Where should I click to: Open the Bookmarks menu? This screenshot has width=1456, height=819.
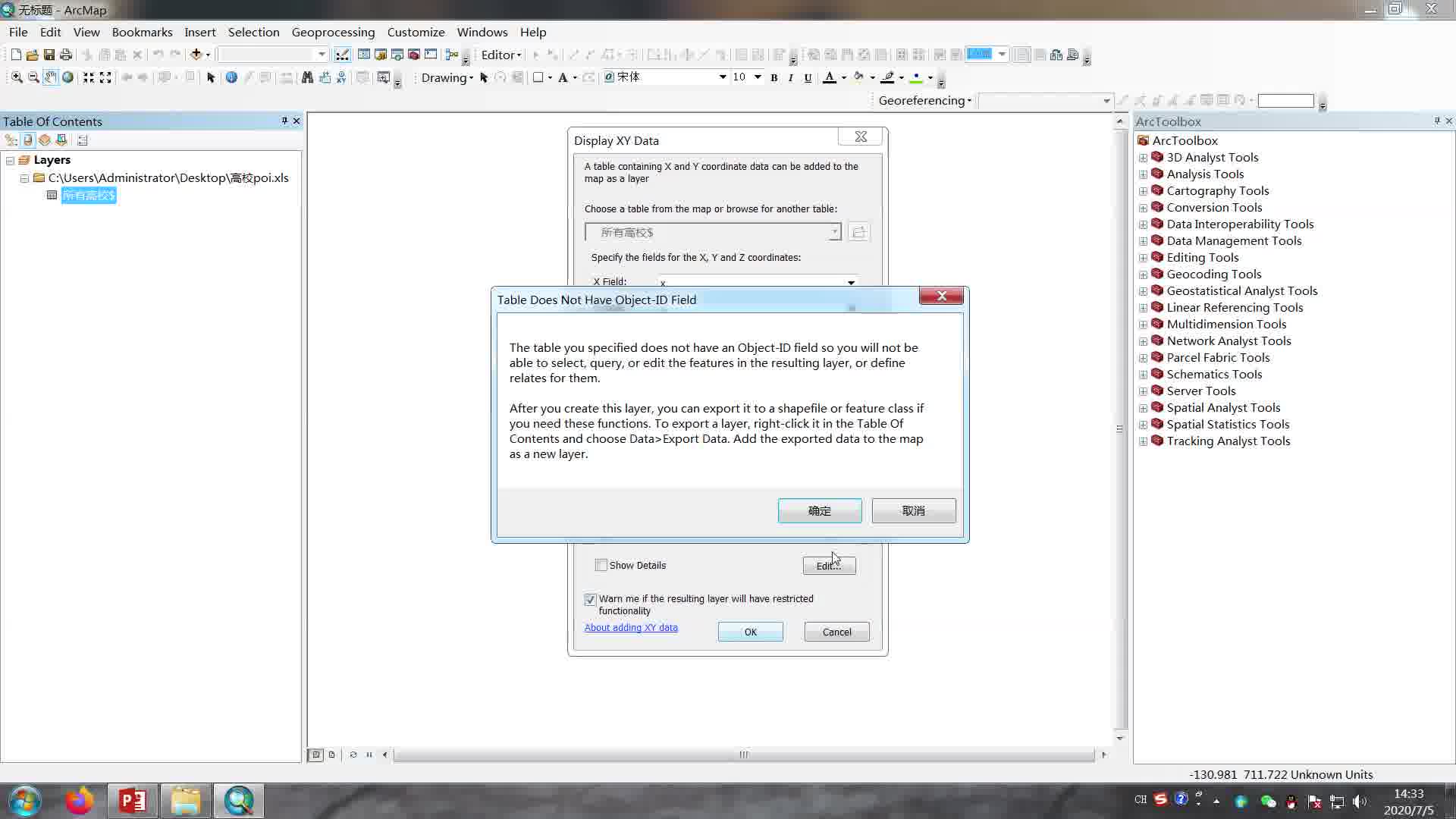142,32
